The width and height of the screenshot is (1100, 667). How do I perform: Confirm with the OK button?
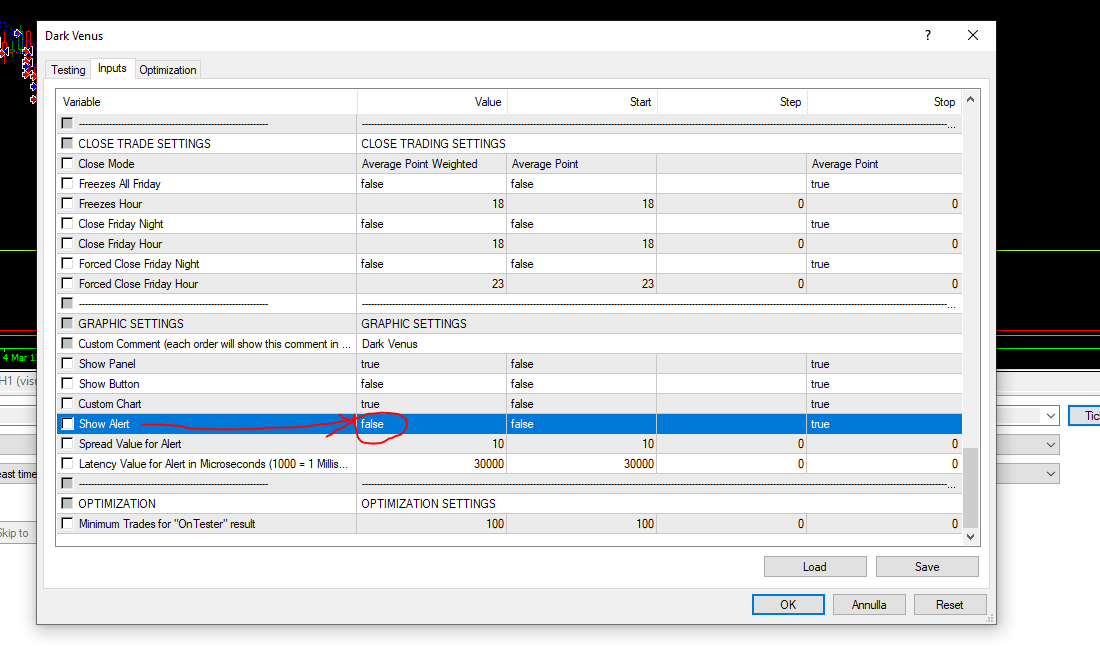(788, 605)
